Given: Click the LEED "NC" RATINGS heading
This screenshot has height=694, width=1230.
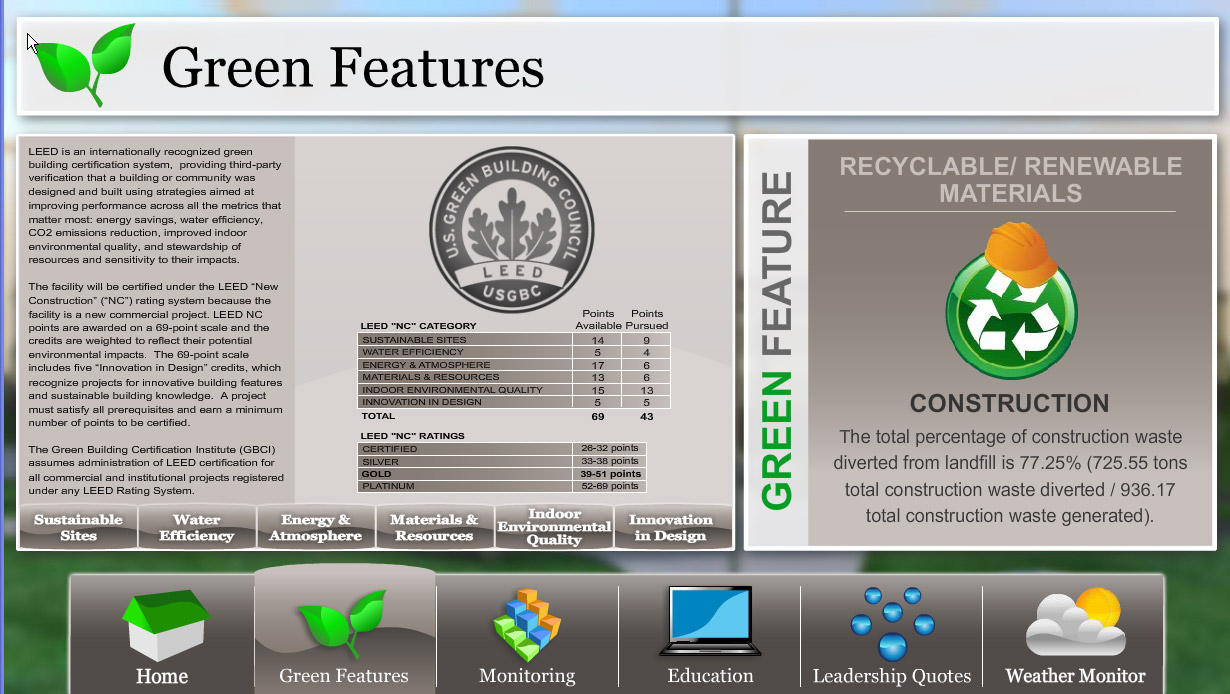Looking at the screenshot, I should point(412,436).
